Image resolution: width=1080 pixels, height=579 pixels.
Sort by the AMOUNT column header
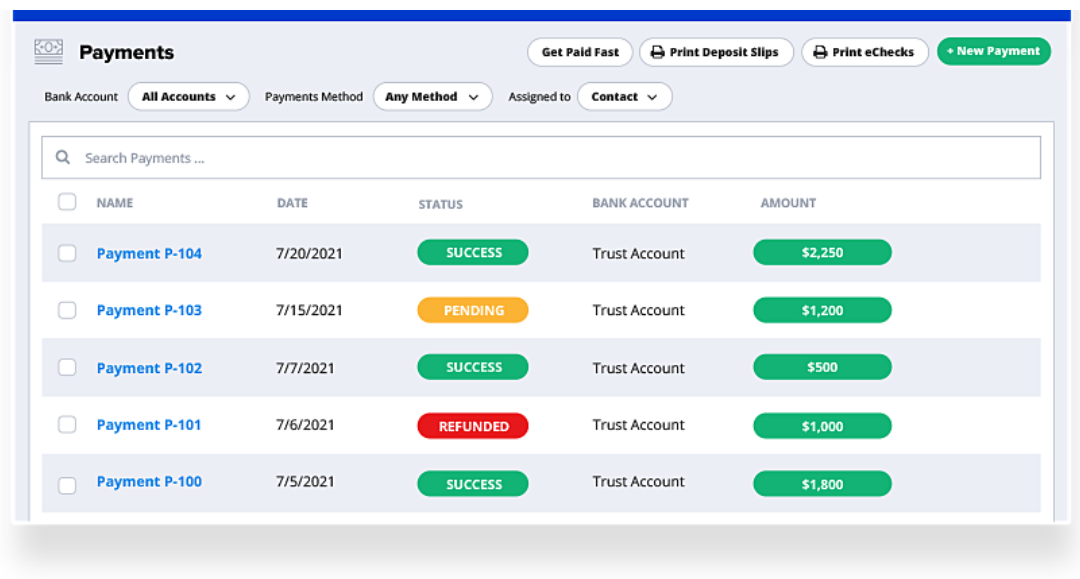coord(788,203)
